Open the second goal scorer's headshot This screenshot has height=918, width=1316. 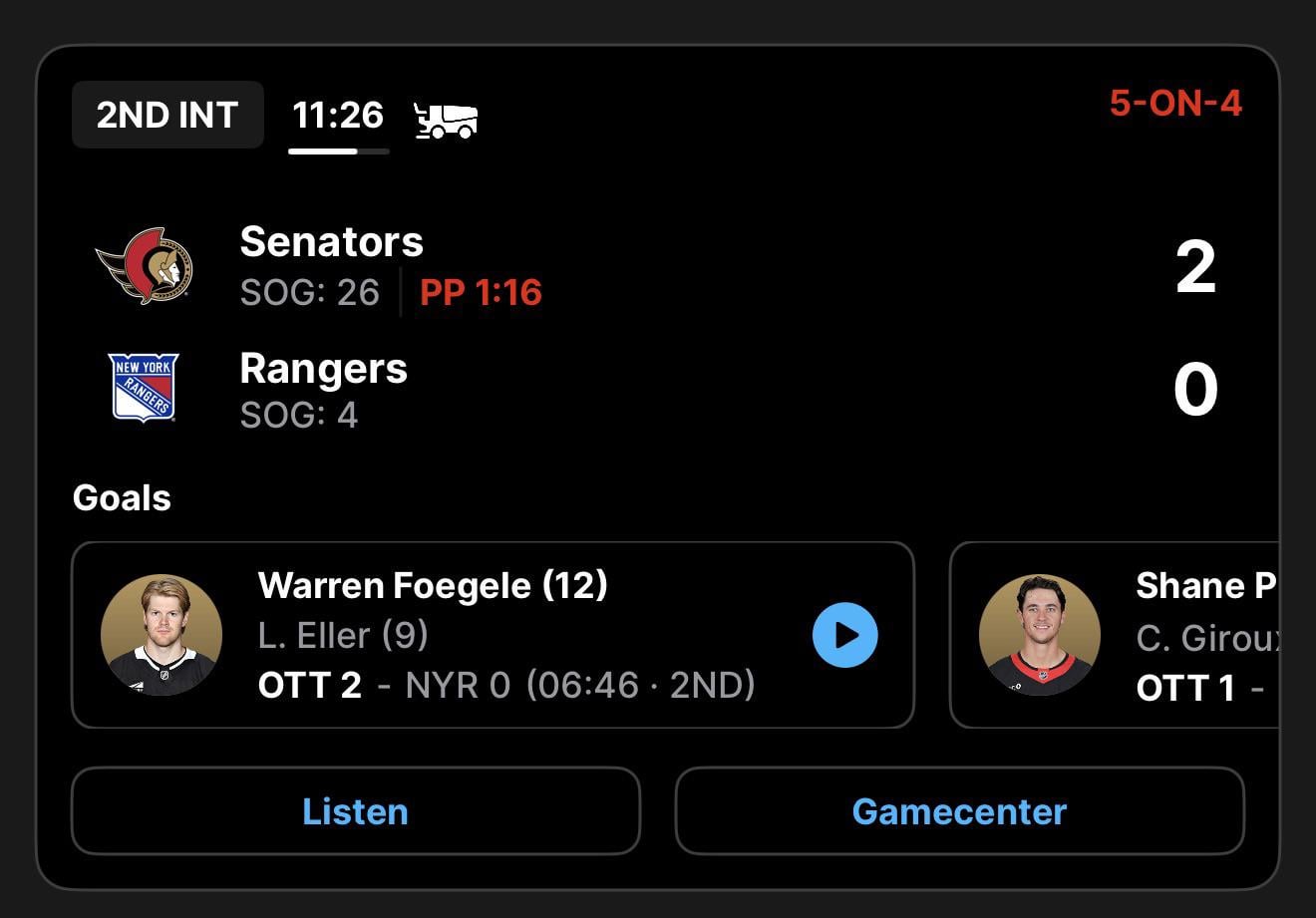[x=1039, y=635]
